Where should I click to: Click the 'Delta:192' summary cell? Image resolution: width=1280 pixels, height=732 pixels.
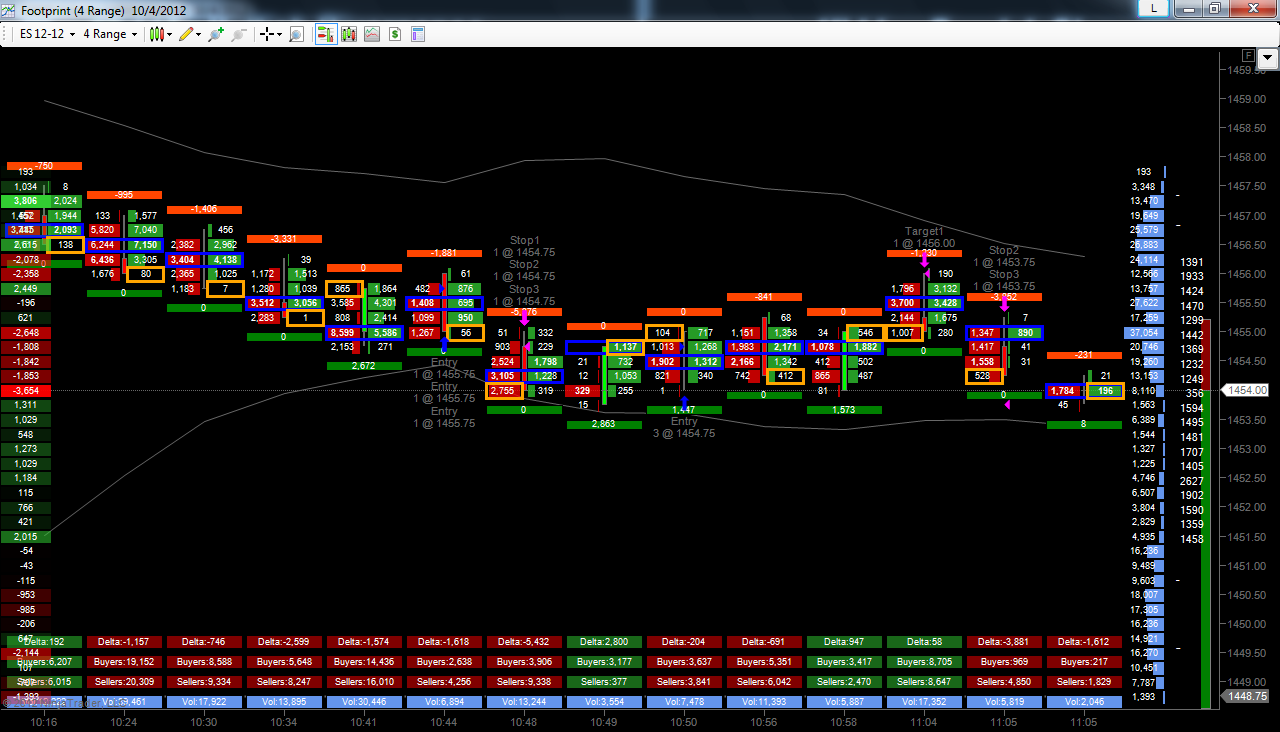point(44,642)
